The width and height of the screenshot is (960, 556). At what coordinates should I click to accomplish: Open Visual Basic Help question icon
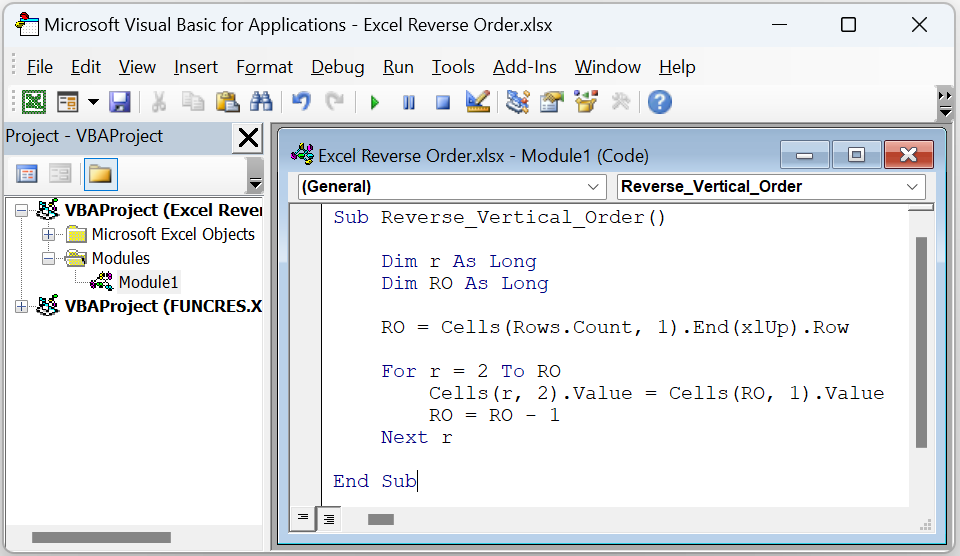[x=659, y=102]
